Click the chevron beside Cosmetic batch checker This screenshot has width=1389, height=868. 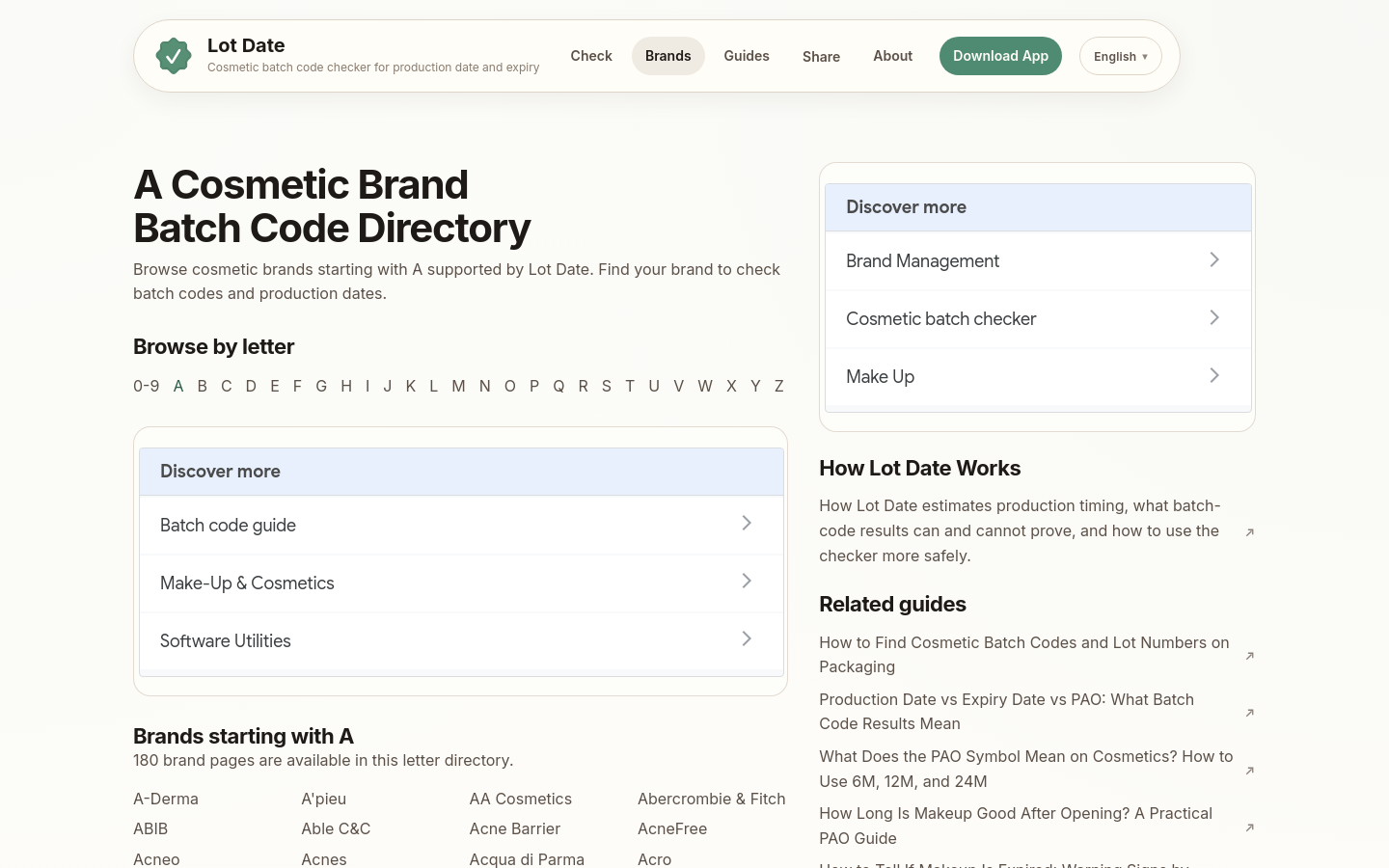1214,318
